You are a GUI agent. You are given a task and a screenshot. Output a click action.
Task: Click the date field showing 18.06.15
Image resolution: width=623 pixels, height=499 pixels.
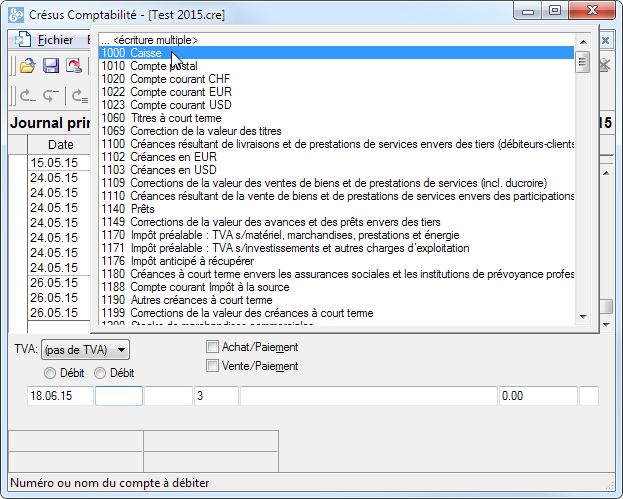60,396
